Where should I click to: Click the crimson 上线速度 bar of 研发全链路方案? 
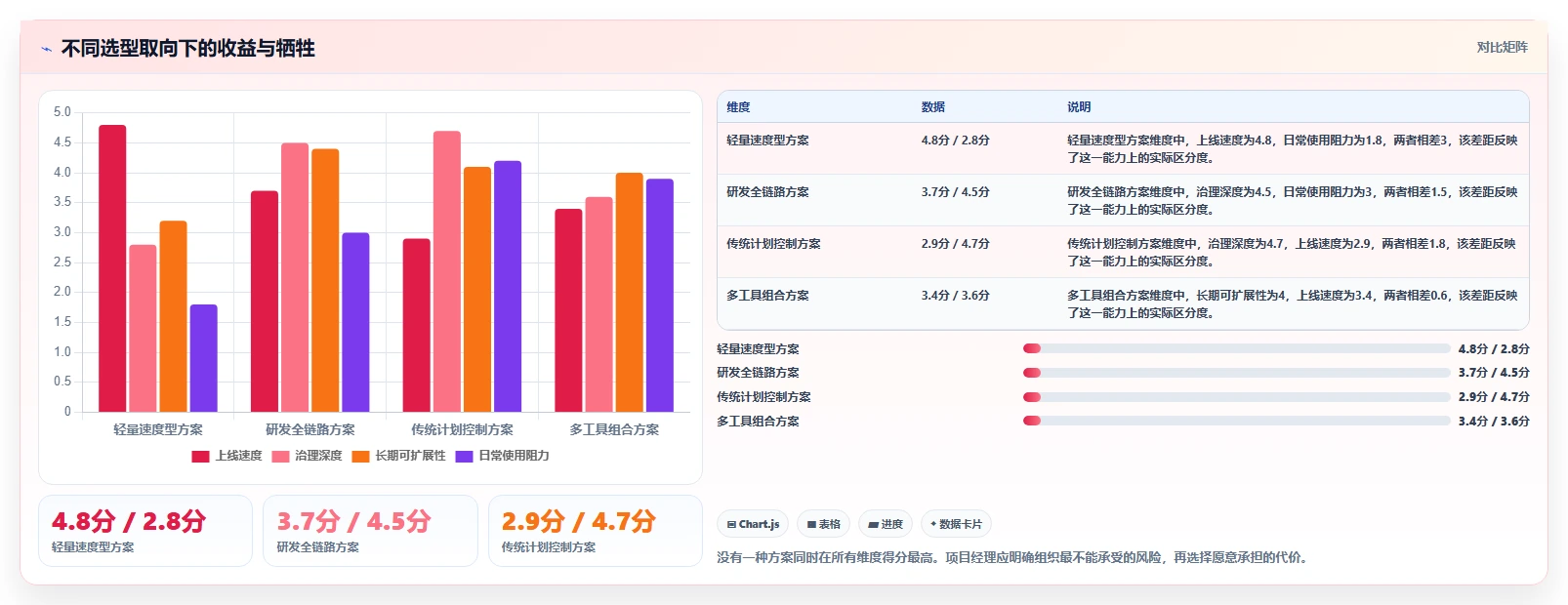265,302
